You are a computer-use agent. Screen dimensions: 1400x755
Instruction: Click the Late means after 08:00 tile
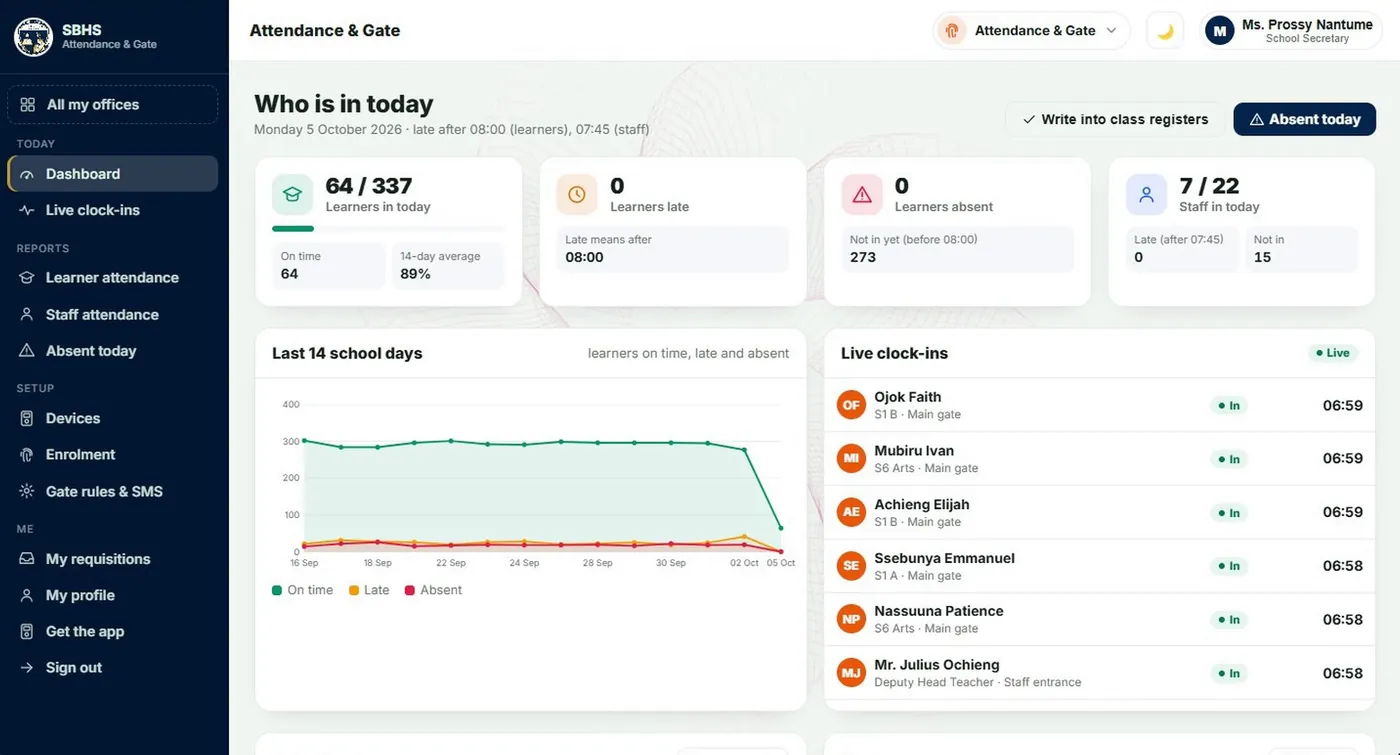tap(673, 249)
